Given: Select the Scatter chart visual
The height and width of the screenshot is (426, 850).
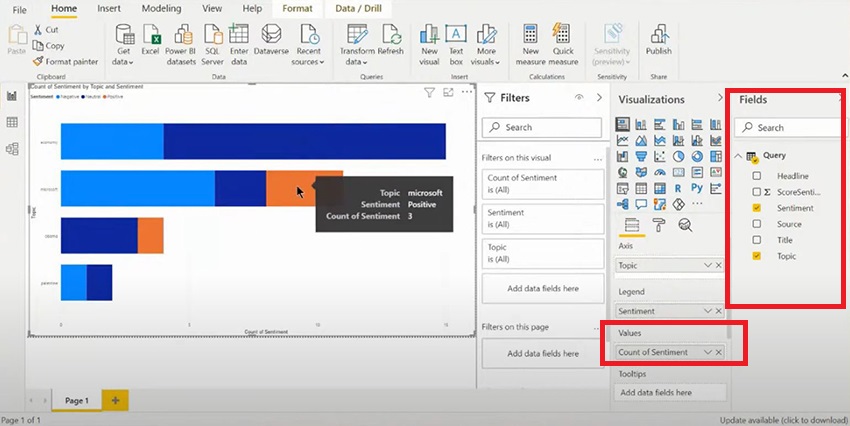Looking at the screenshot, I should [x=659, y=157].
